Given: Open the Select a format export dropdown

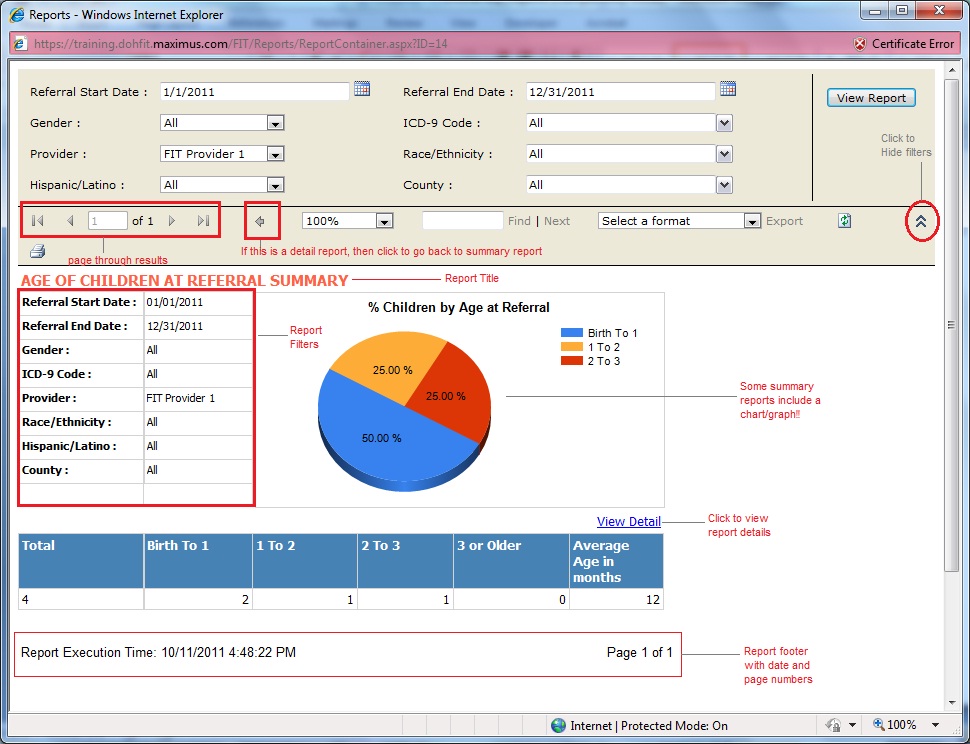Looking at the screenshot, I should [752, 221].
